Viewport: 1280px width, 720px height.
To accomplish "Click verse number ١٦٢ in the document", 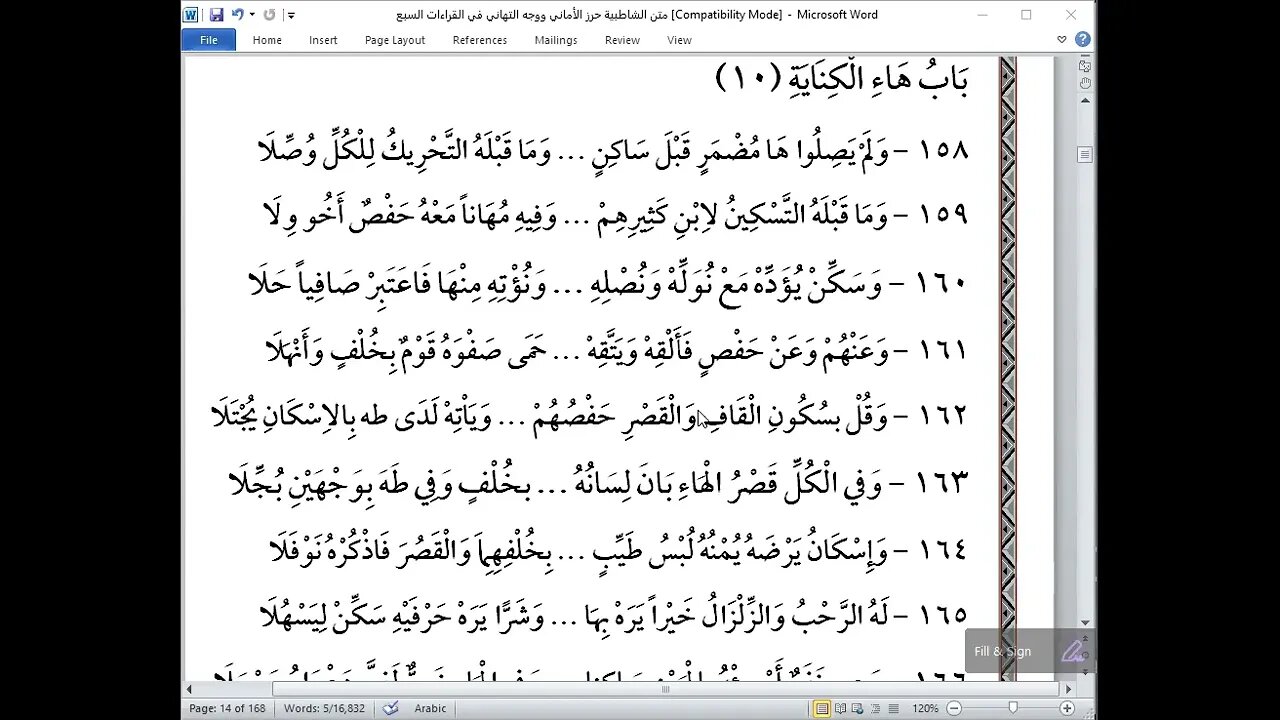I will tap(943, 415).
